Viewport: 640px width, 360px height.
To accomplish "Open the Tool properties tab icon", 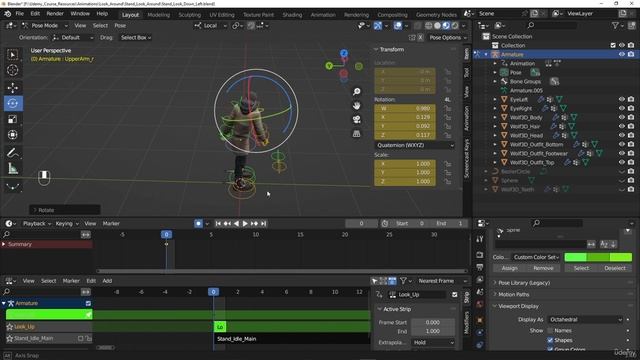I will tap(480, 239).
